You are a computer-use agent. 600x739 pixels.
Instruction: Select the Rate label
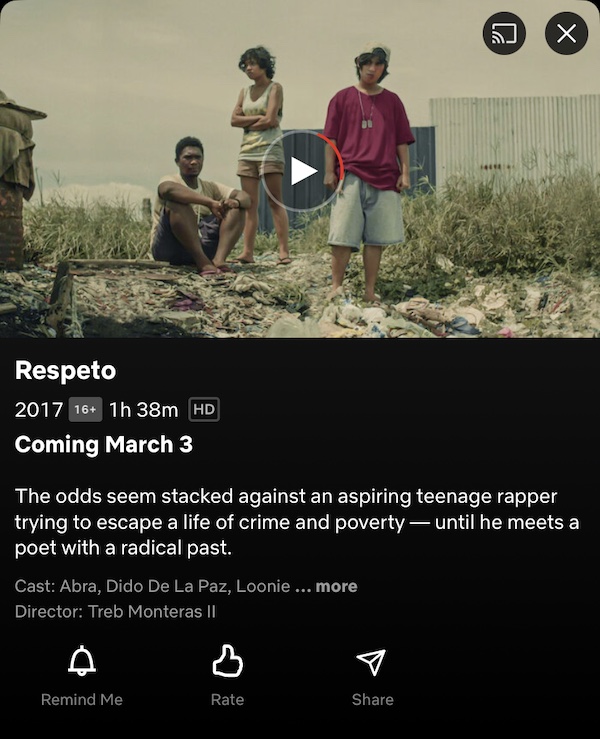227,699
